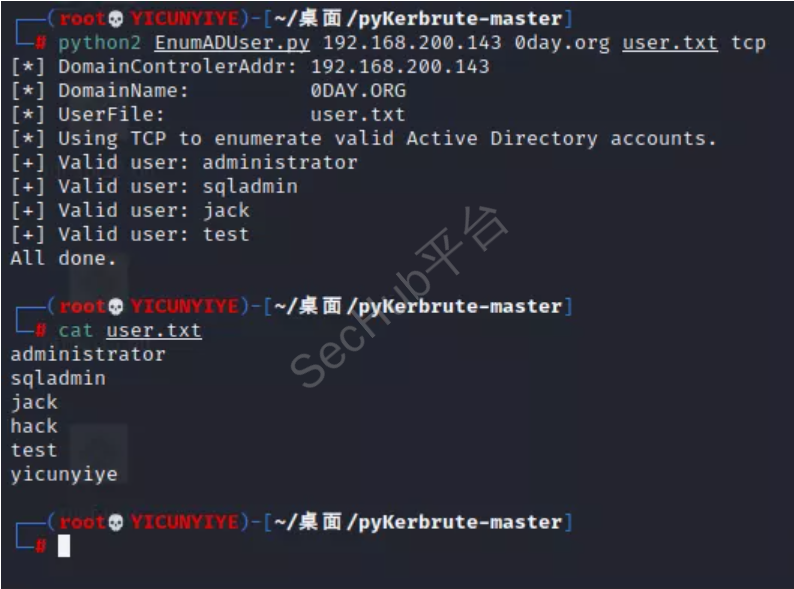The height and width of the screenshot is (589, 794).
Task: Click underlined user.txt in the python2 command
Action: coord(670,43)
